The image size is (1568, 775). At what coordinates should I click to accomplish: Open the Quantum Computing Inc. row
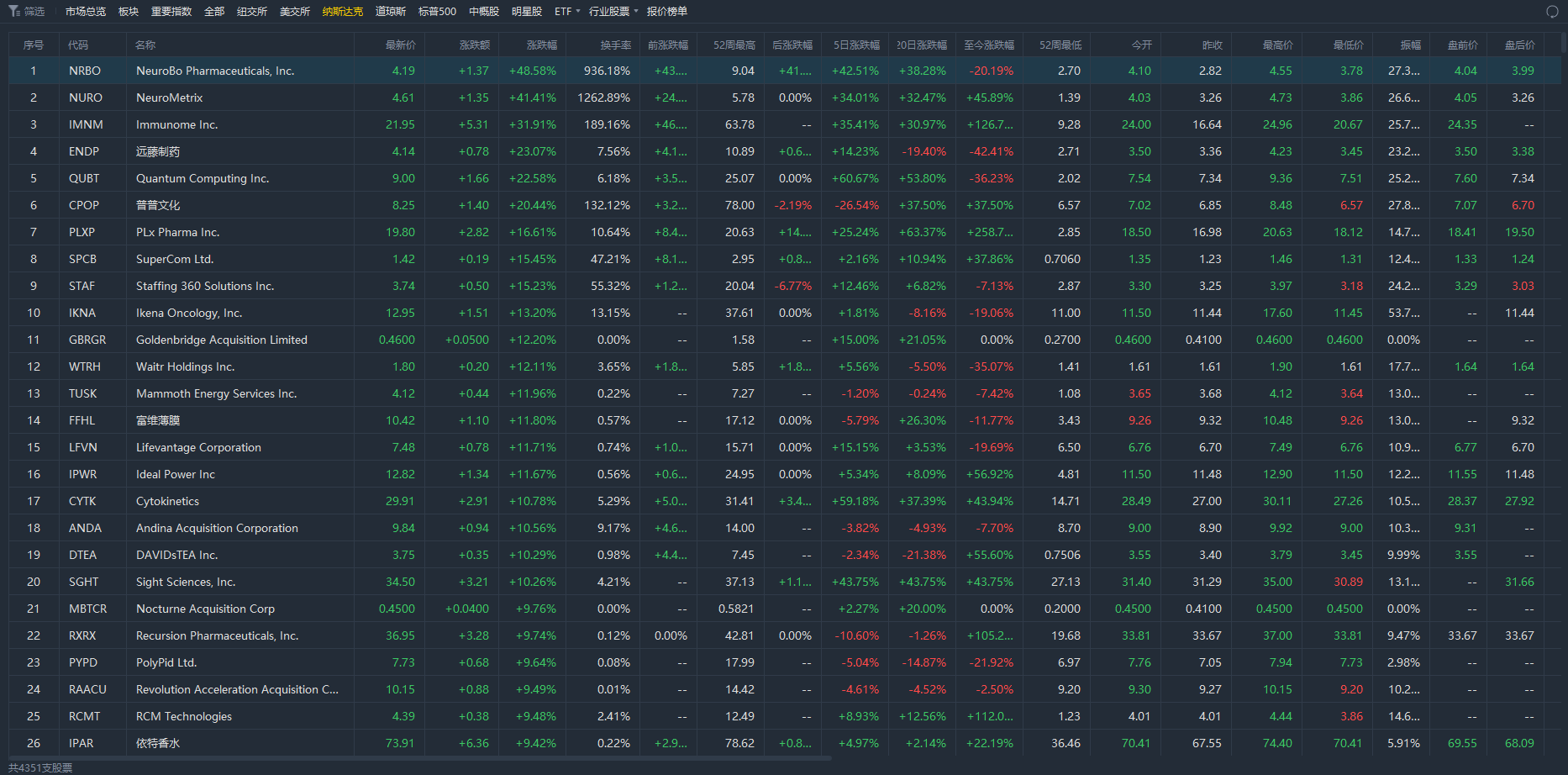point(785,178)
